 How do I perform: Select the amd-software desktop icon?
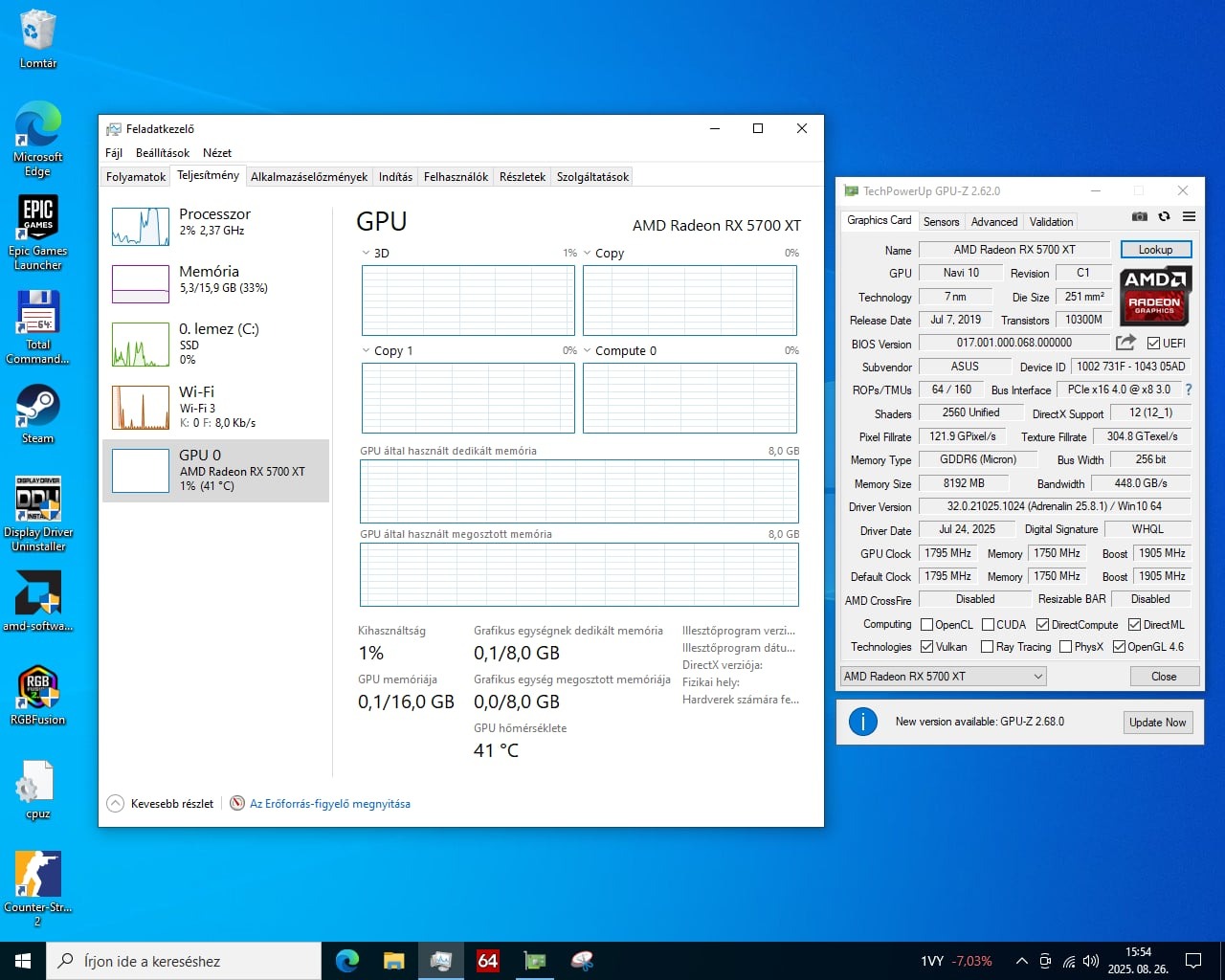pos(37,601)
